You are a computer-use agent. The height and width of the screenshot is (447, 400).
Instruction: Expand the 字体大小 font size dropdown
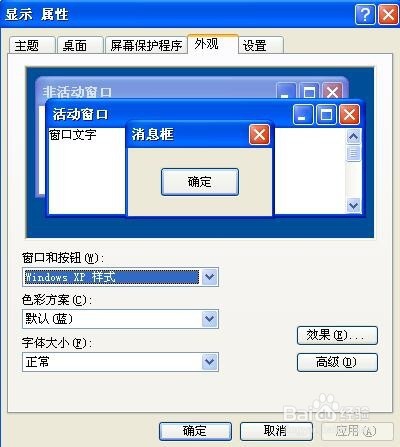pos(210,362)
